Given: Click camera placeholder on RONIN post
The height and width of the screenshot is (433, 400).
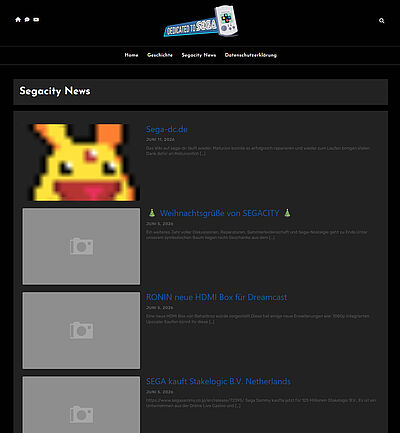Looking at the screenshot, I should (81, 330).
